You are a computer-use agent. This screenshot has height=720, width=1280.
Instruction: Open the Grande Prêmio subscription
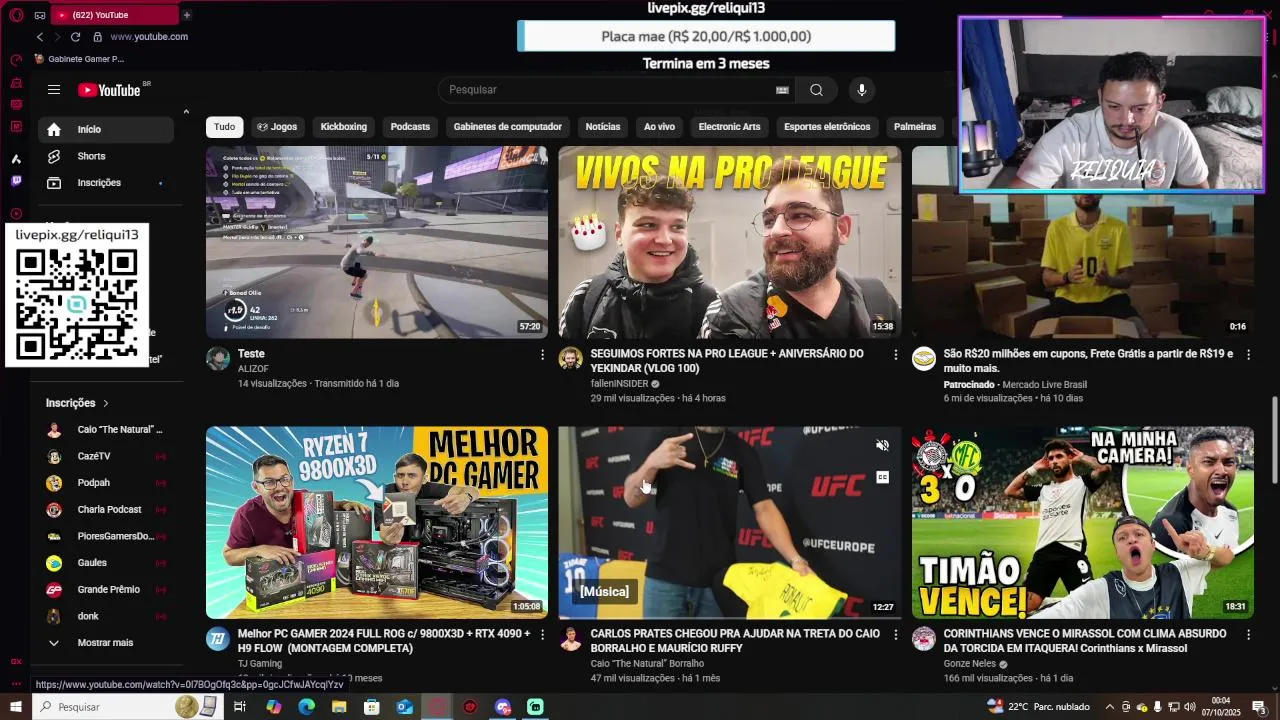point(105,590)
